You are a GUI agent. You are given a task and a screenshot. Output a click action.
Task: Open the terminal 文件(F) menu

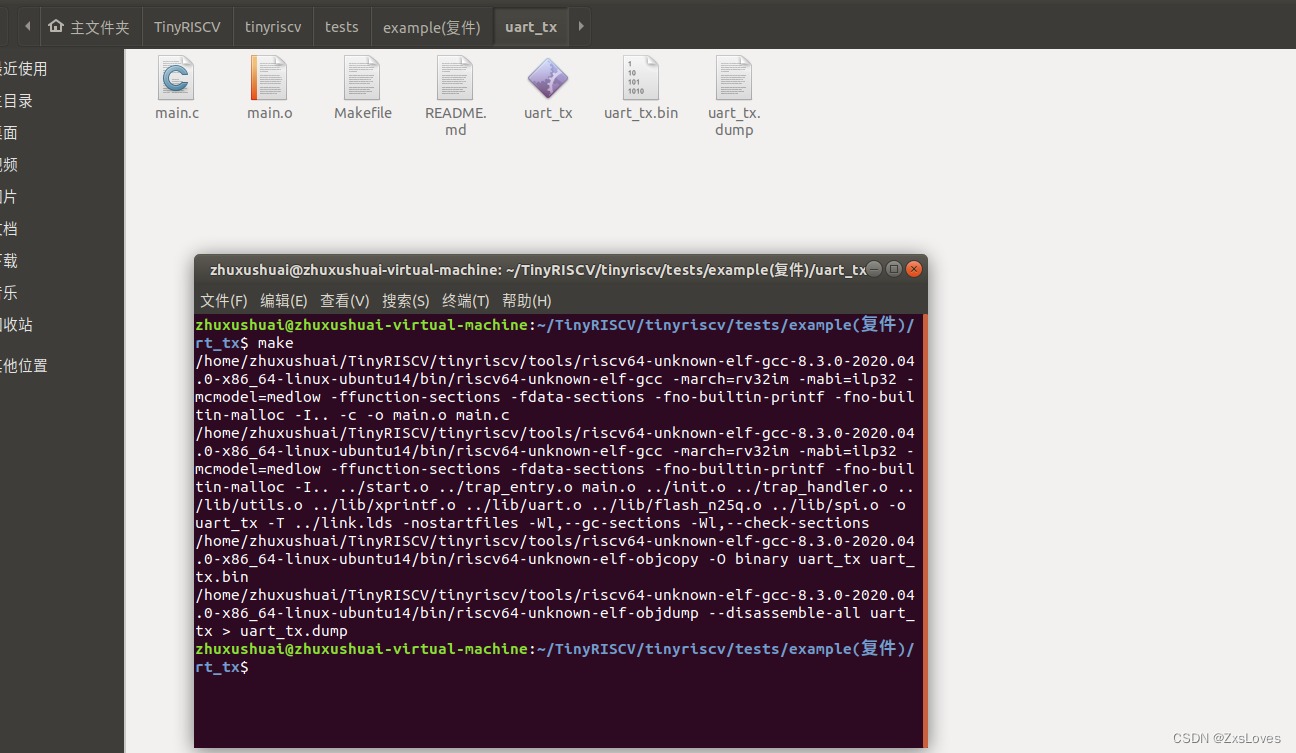click(x=224, y=300)
